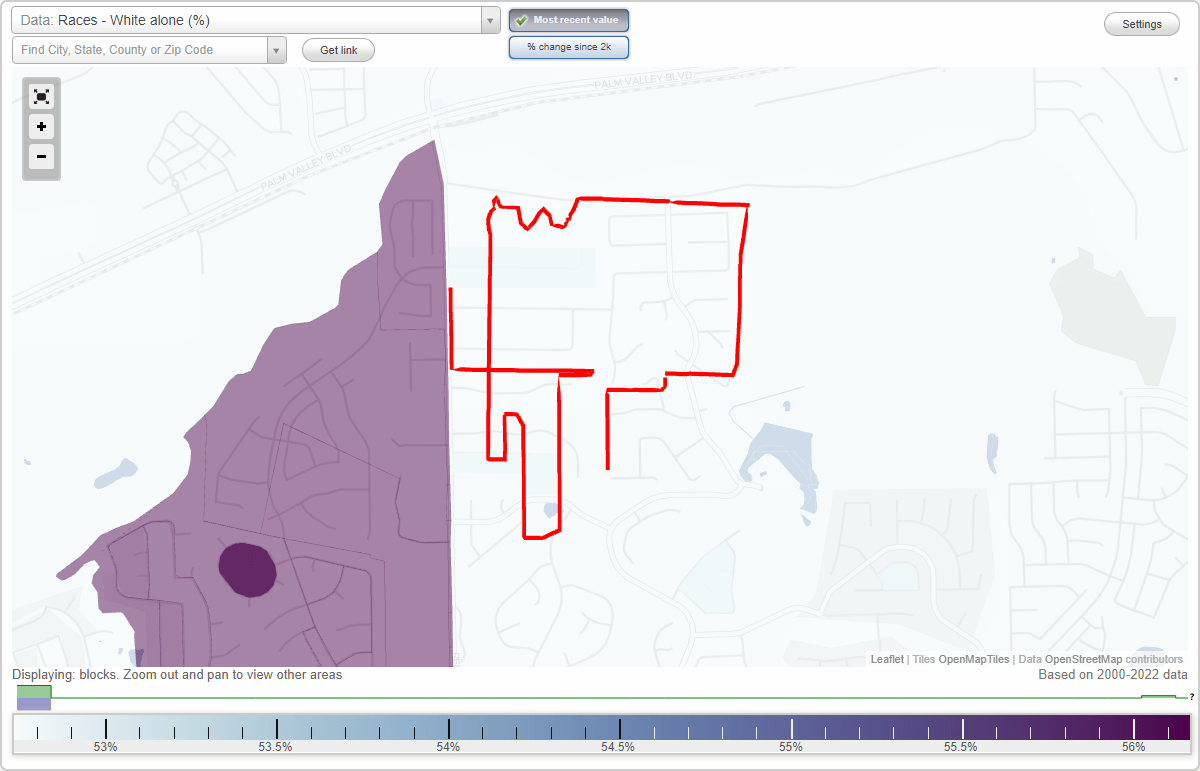Open the OpenMapTiles link
Image resolution: width=1200 pixels, height=771 pixels.
974,659
